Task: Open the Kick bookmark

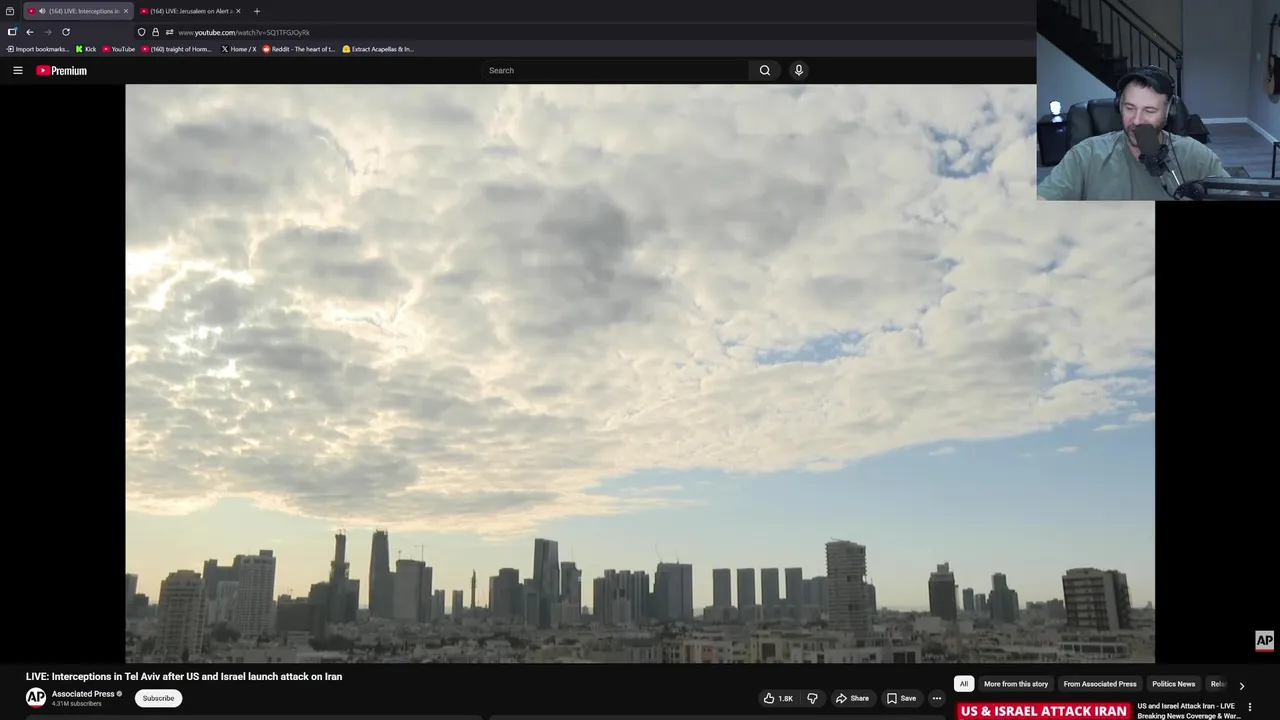Action: click(x=86, y=49)
